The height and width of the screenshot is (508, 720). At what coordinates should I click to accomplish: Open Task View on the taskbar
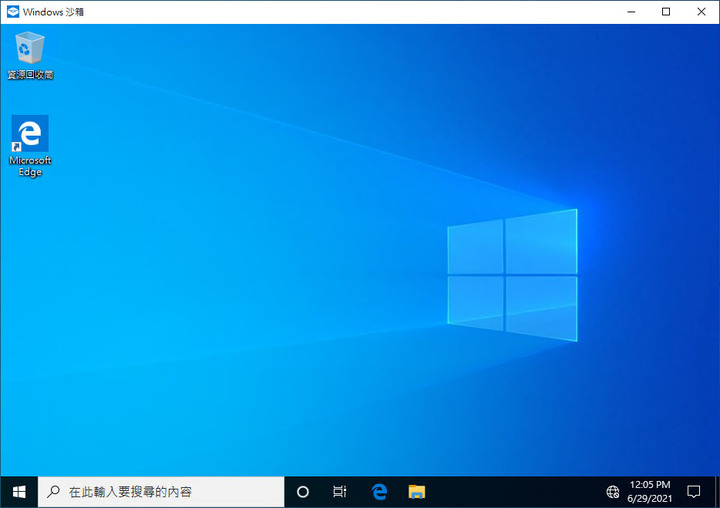coord(340,492)
